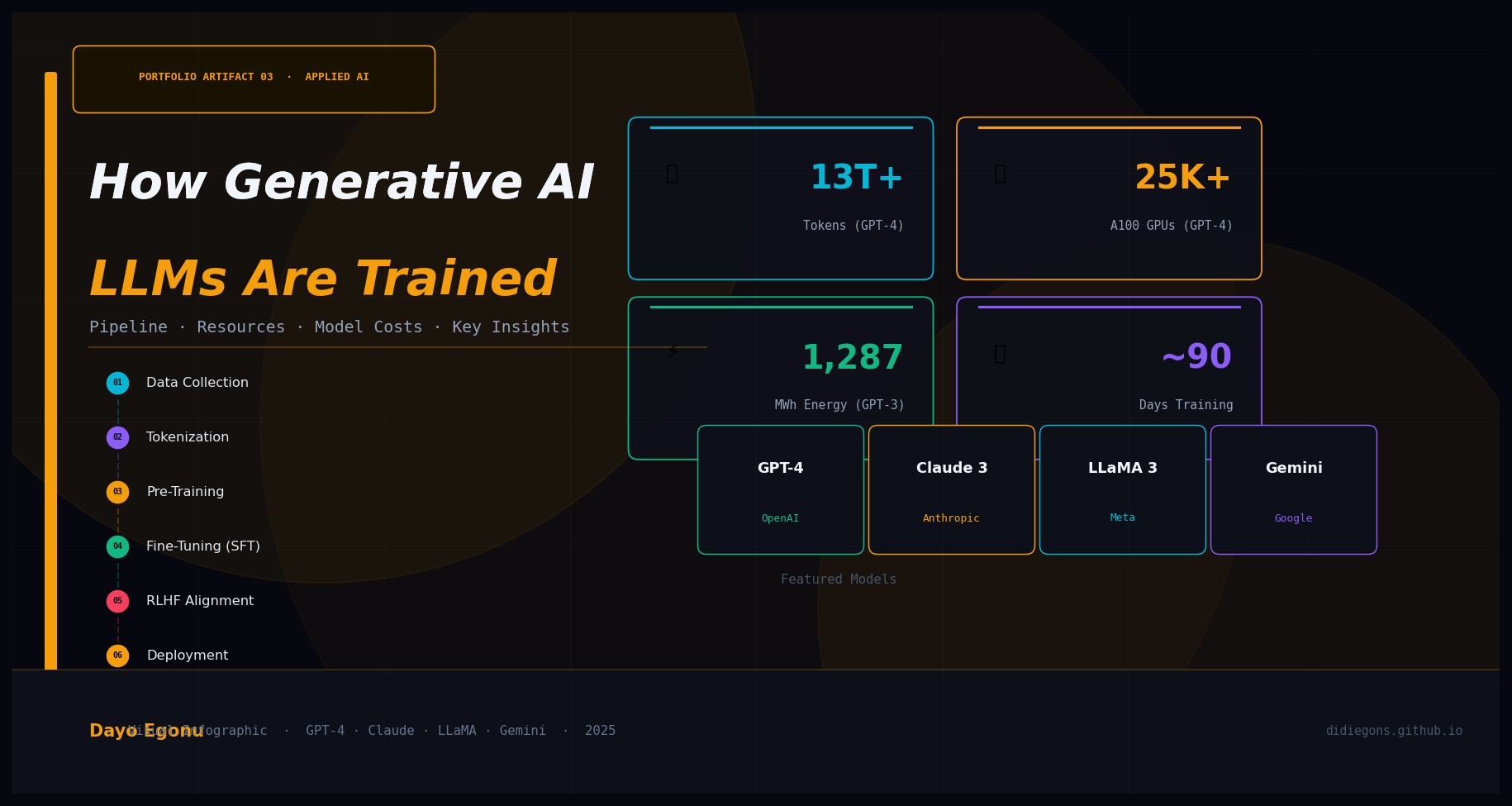Click the Portfolio Artifact 03 badge
Viewport: 1512px width, 806px height.
(x=254, y=79)
